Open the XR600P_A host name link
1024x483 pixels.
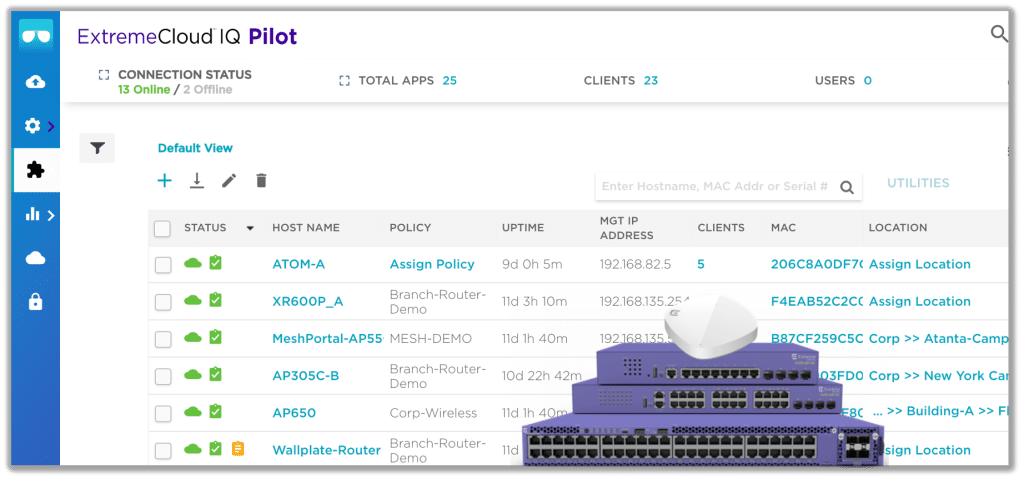pyautogui.click(x=308, y=302)
